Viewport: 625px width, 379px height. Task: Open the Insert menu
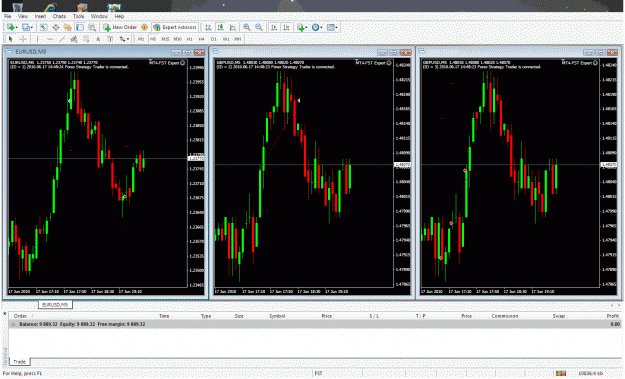40,16
